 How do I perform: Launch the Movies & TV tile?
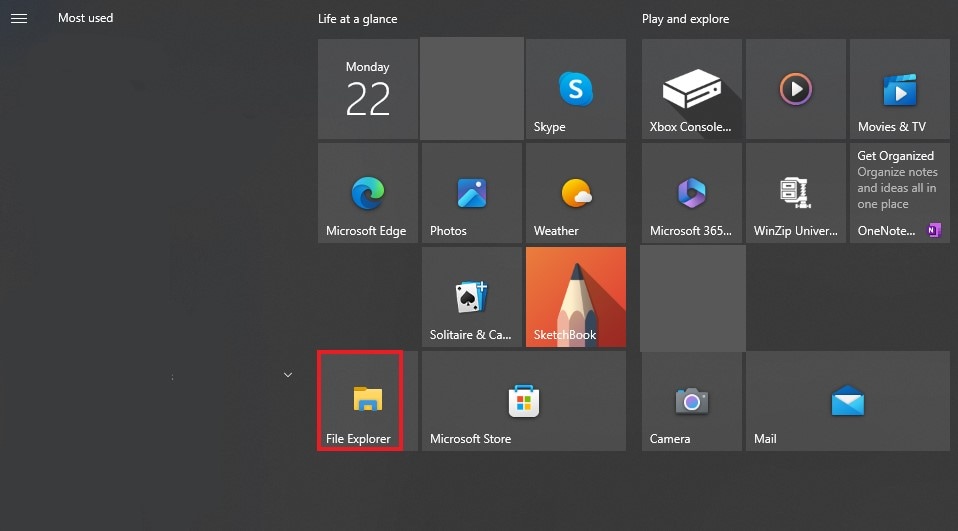tap(899, 89)
